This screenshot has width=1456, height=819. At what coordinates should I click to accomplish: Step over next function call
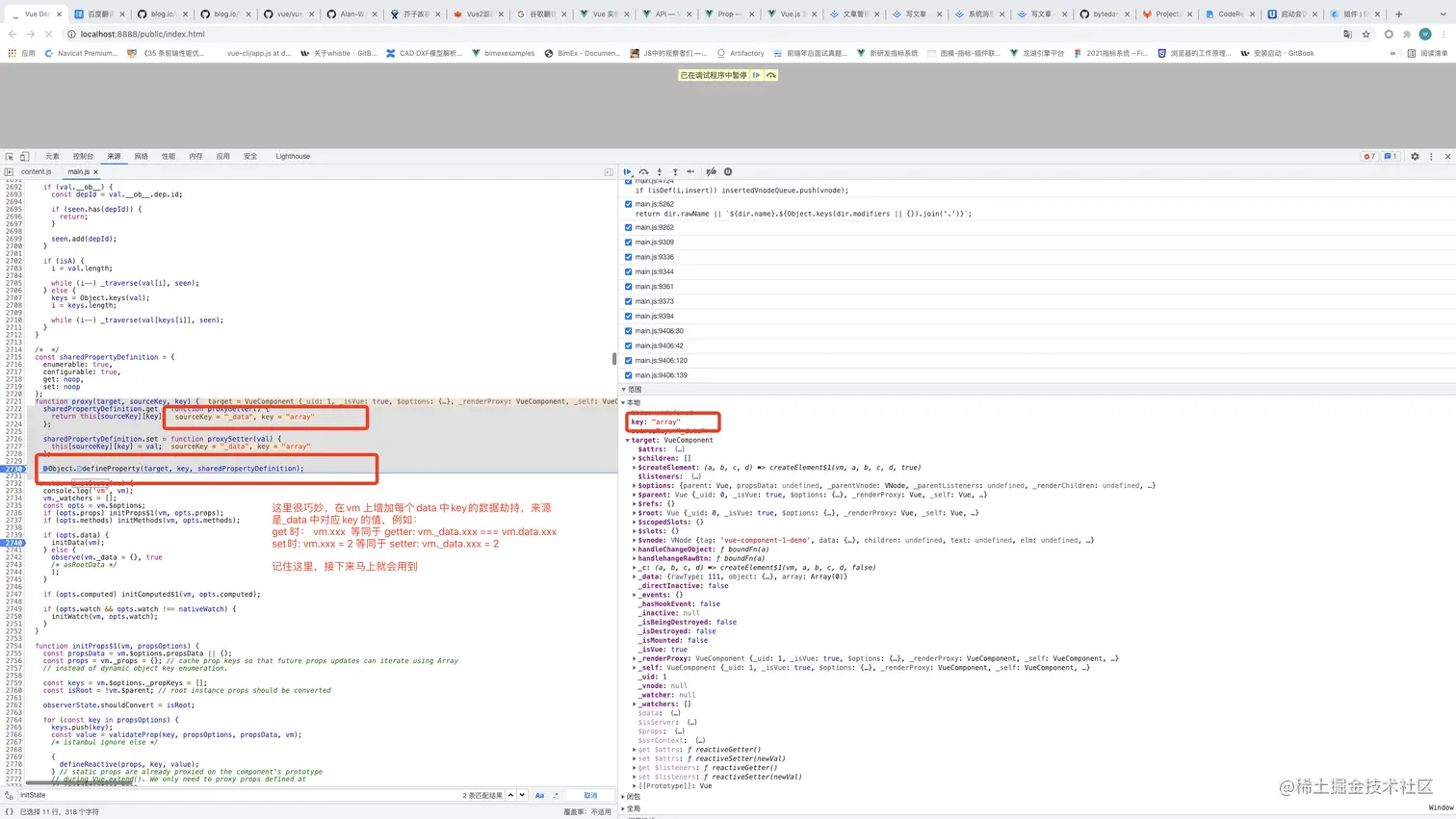coord(644,172)
